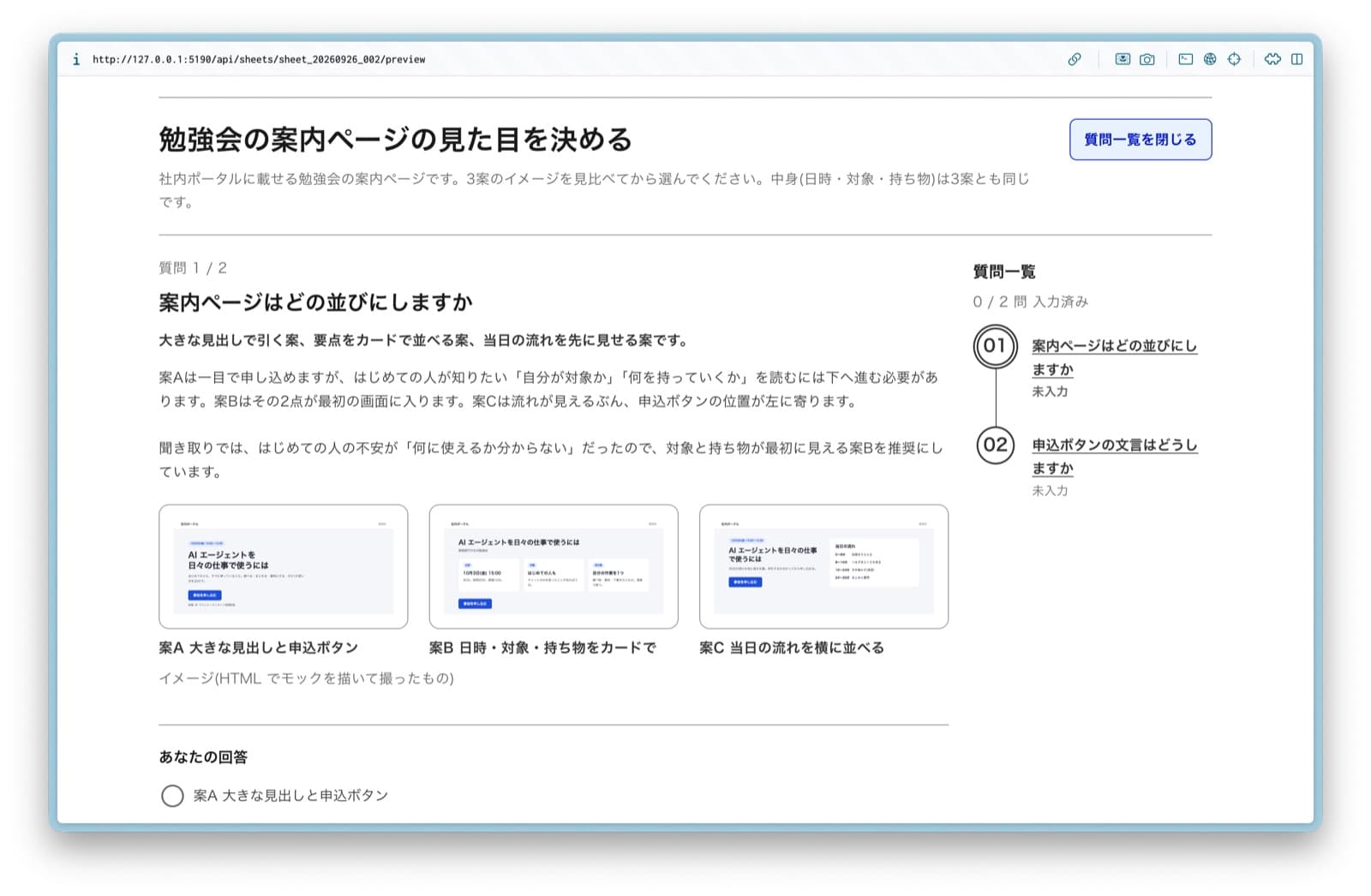Click the caption 案B 日時・対象・持ち物をカードで

(x=543, y=648)
